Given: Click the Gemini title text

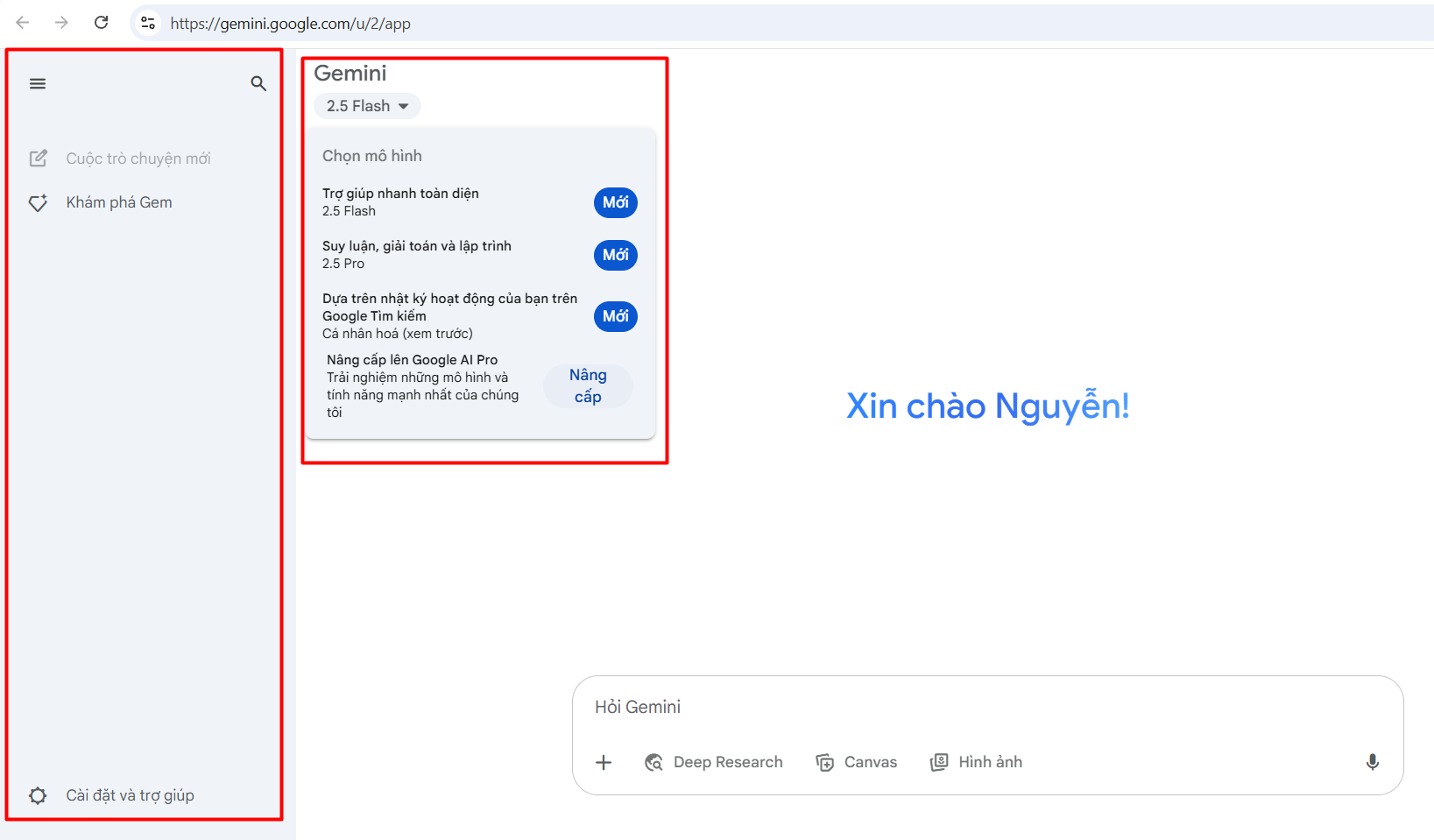Looking at the screenshot, I should tap(350, 74).
